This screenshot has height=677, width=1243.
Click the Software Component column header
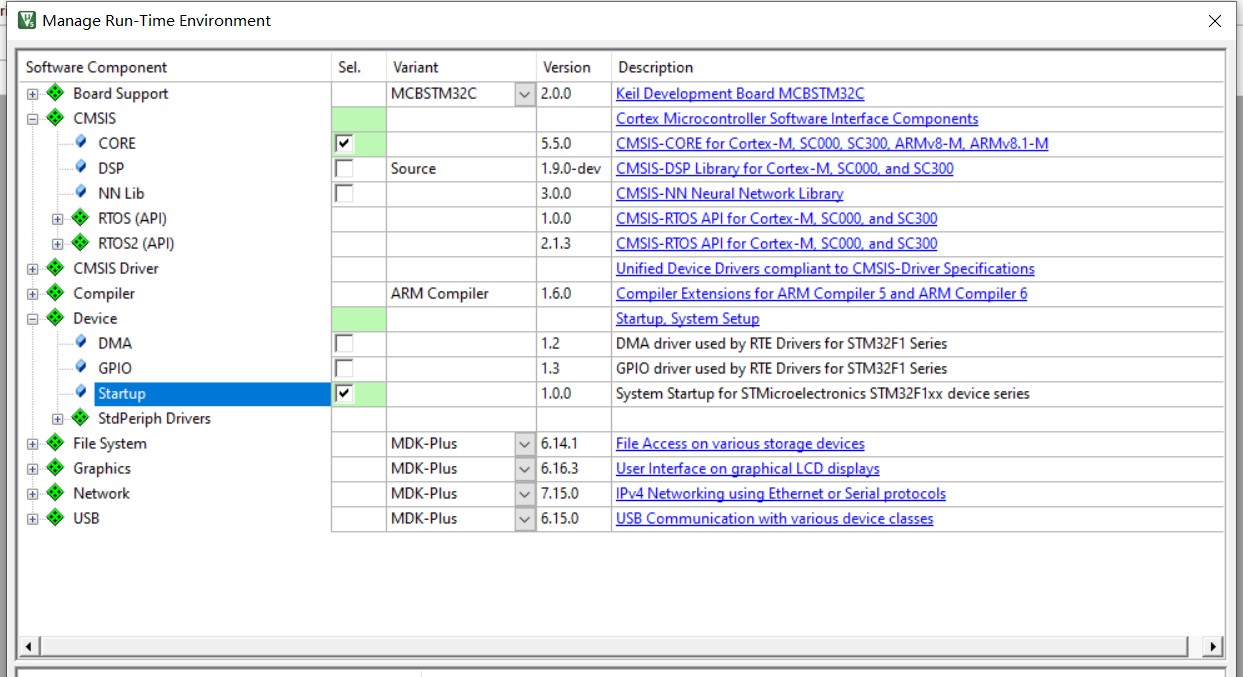pyautogui.click(x=176, y=67)
